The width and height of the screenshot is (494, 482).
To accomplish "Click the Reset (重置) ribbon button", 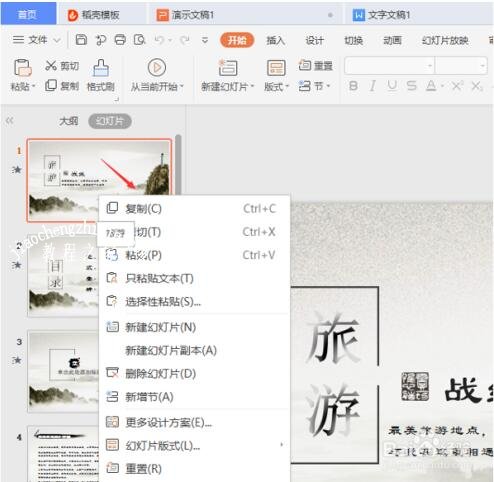I will click(316, 65).
